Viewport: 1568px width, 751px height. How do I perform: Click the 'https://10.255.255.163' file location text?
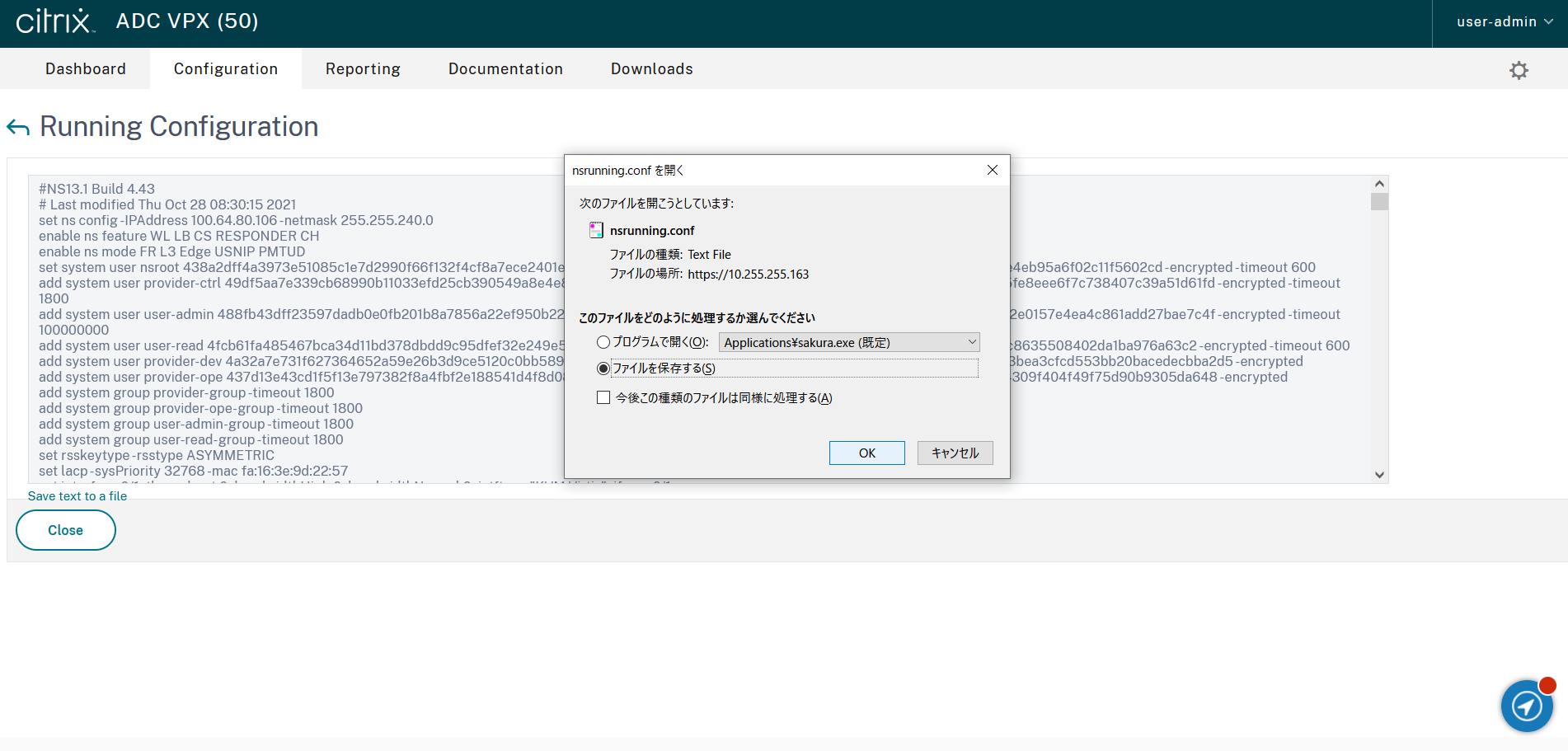click(749, 274)
